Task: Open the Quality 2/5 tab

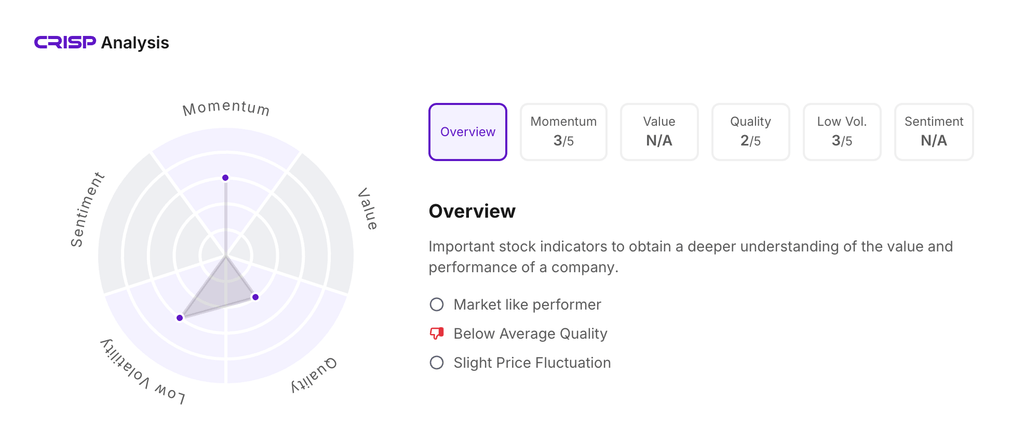Action: coord(750,132)
